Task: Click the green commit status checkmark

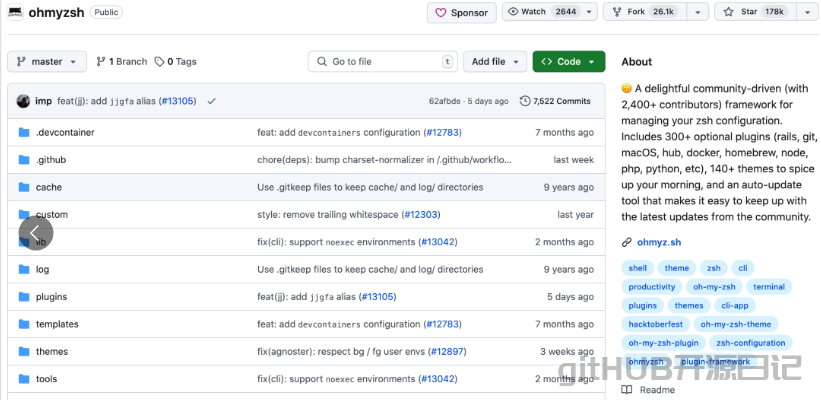Action: coord(211,101)
